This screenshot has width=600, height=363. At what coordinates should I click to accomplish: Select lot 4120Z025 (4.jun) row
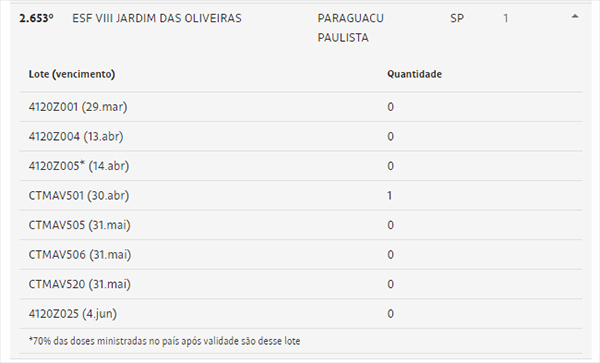301,314
